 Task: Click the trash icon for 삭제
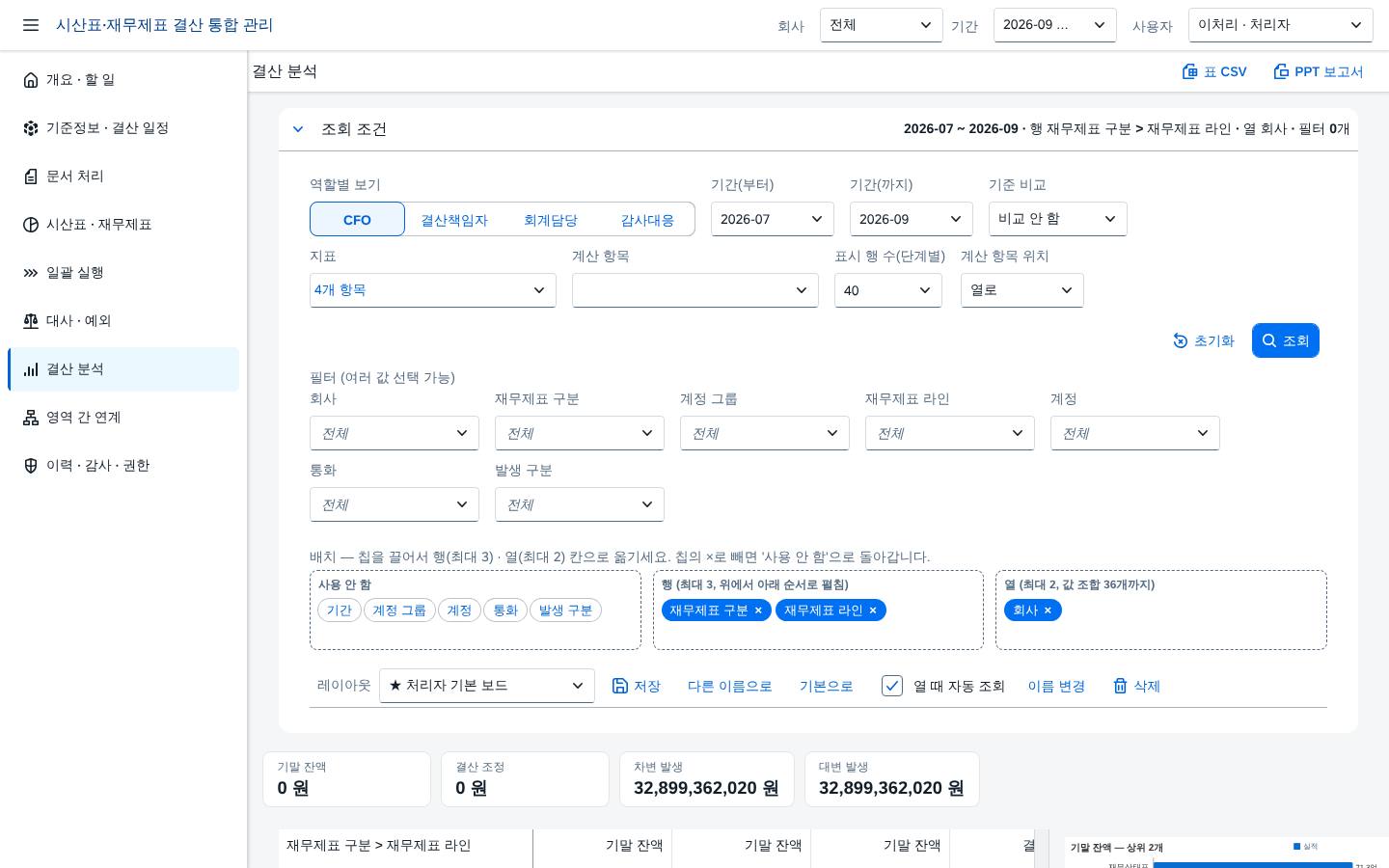click(1120, 686)
